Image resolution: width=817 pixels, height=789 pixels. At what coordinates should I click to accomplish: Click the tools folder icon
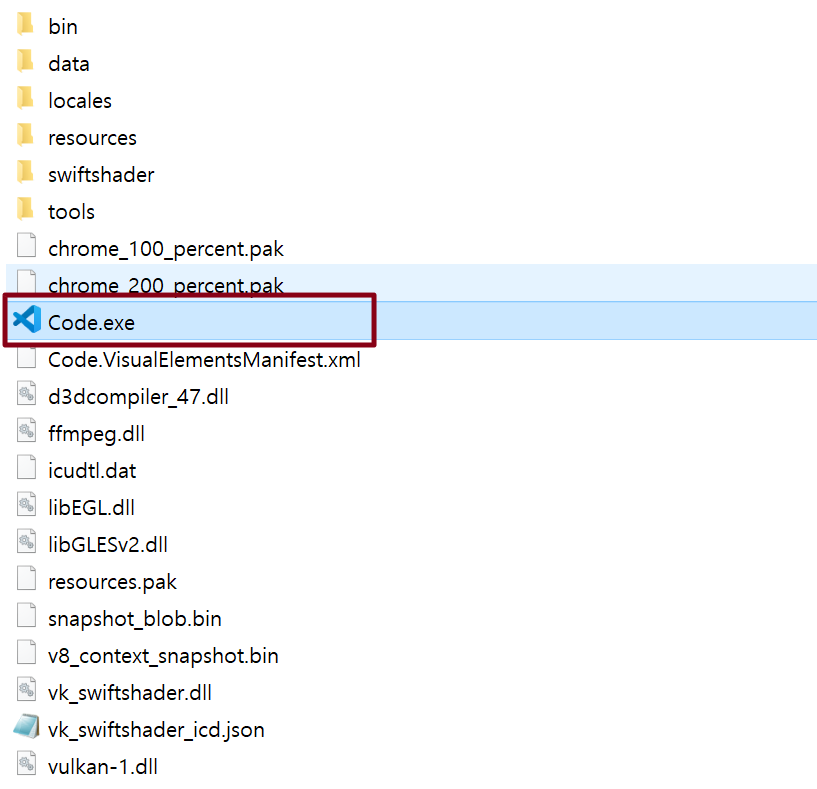click(26, 209)
